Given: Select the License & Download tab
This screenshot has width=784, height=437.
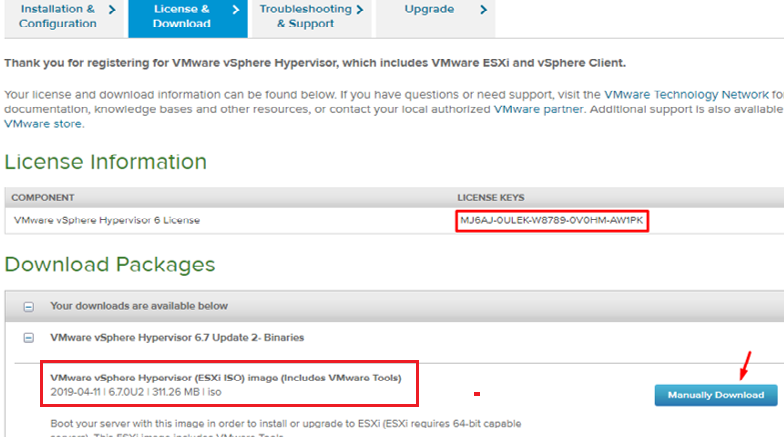Looking at the screenshot, I should click(x=188, y=18).
